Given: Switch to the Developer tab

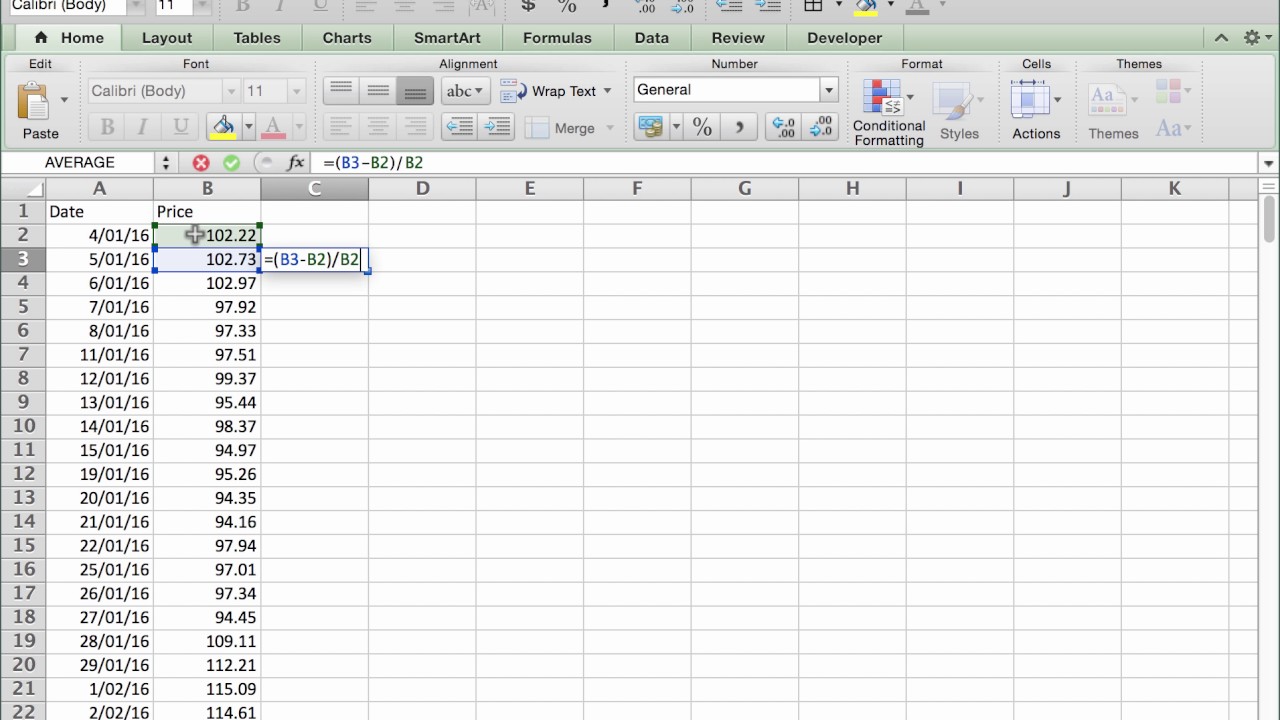Looking at the screenshot, I should (x=845, y=38).
